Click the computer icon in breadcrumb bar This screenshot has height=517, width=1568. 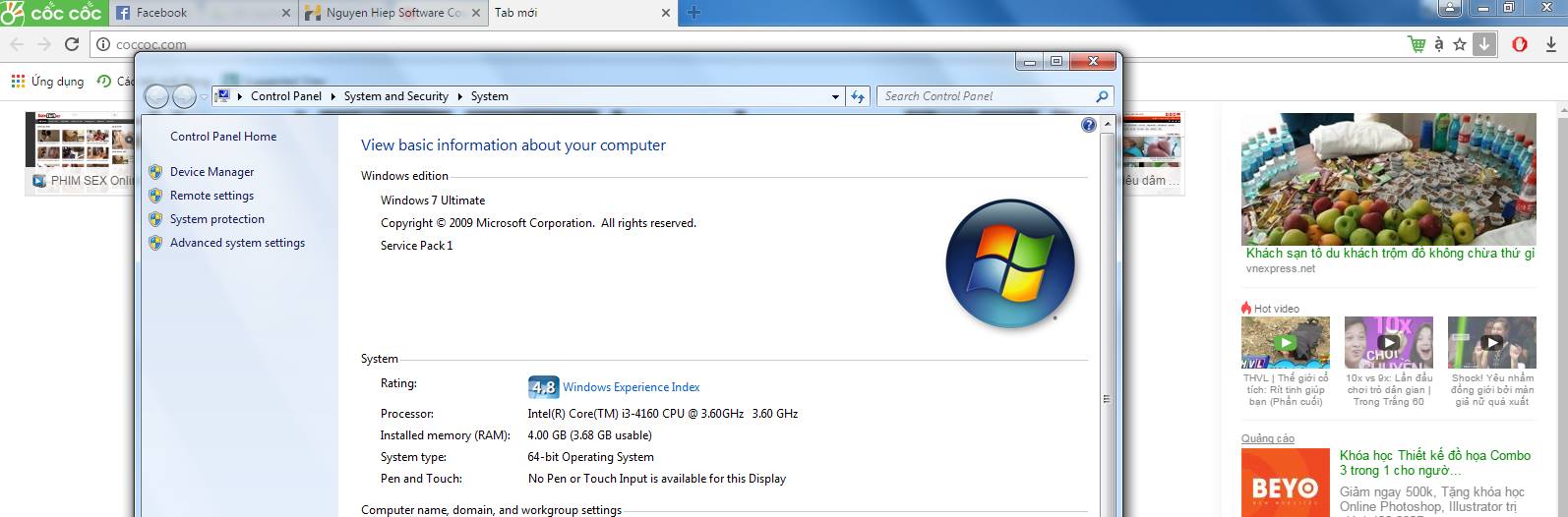coord(222,96)
